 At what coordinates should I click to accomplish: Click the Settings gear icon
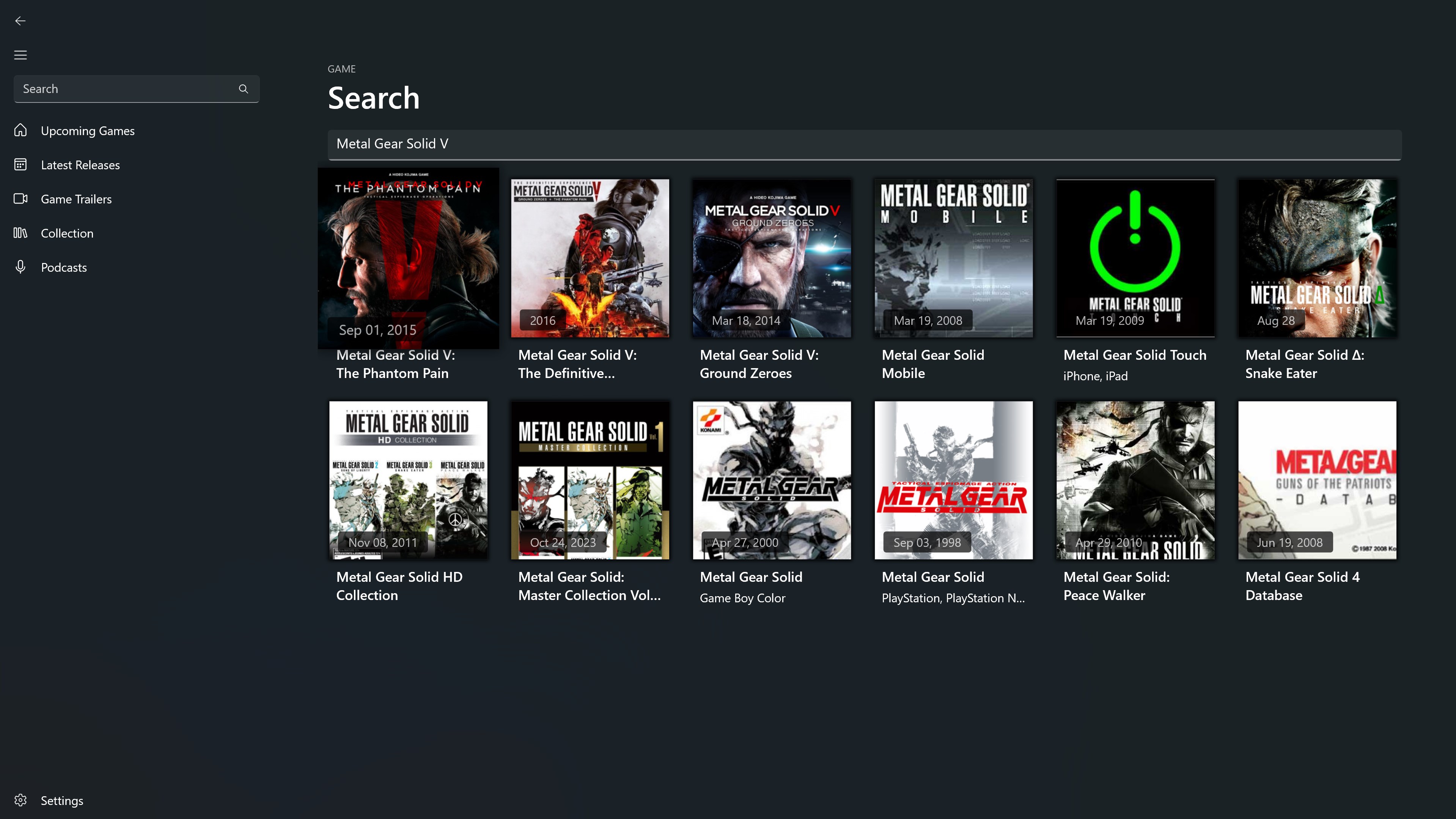coord(20,800)
